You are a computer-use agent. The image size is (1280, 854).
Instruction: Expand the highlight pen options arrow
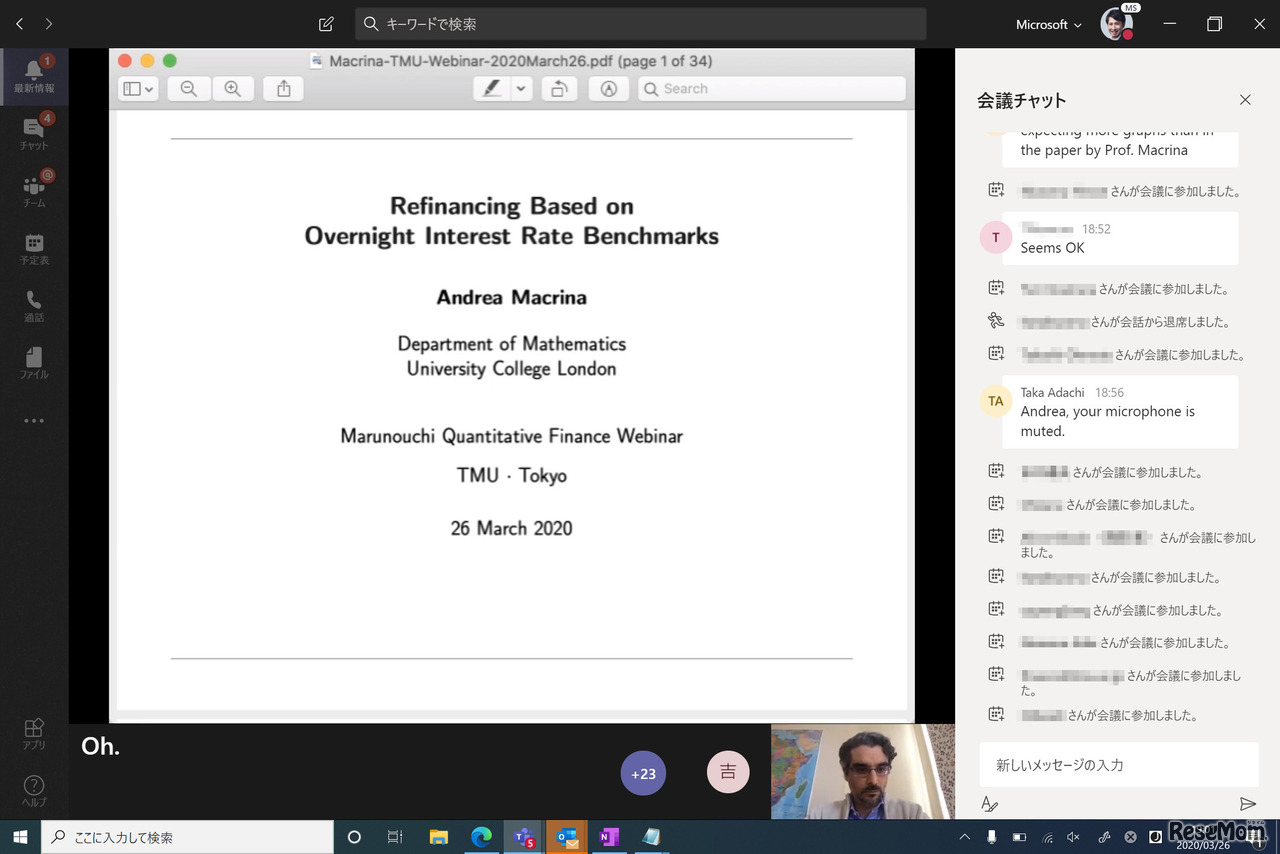pyautogui.click(x=521, y=89)
